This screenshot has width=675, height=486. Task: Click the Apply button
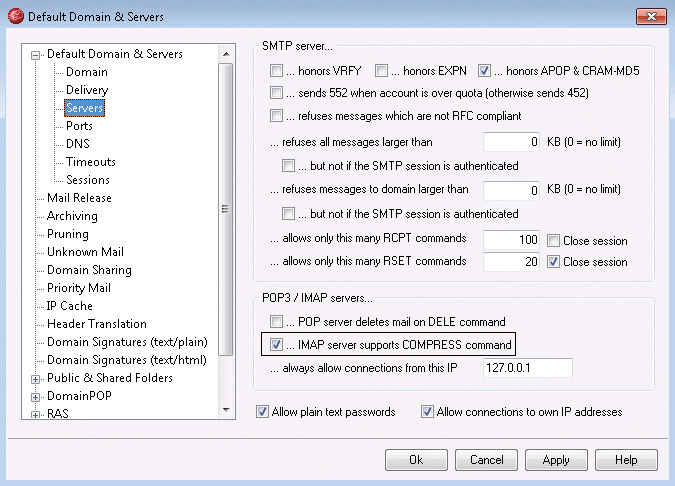556,460
